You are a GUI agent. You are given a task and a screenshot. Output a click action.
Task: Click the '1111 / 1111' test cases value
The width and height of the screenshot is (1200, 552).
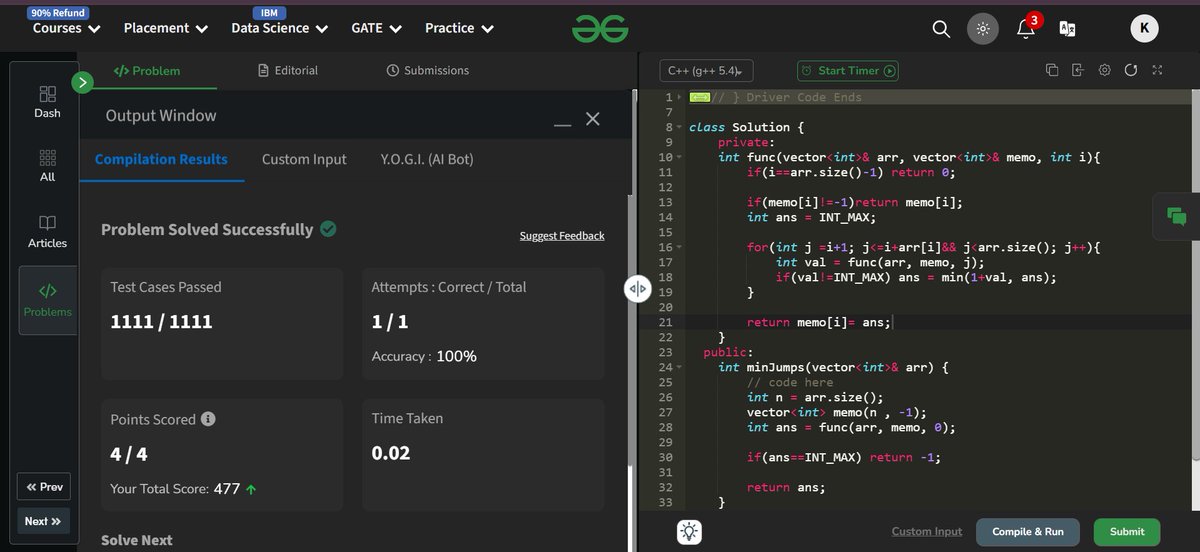pos(161,322)
